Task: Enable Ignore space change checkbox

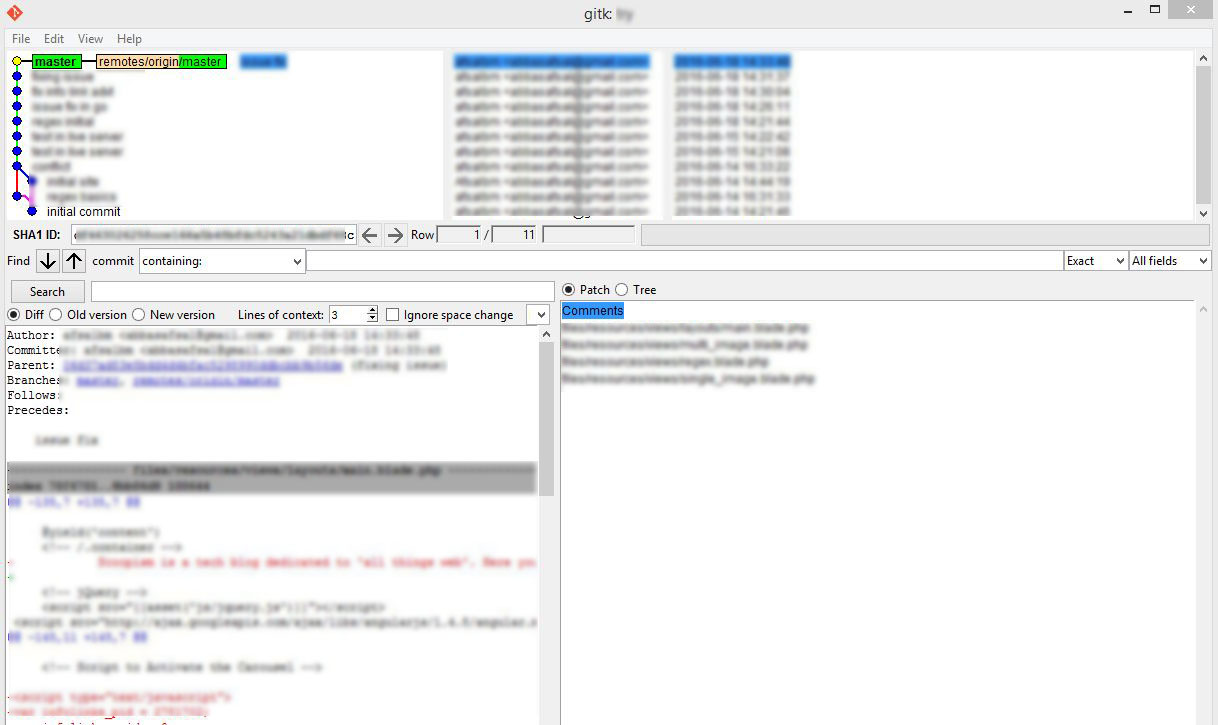Action: click(393, 315)
